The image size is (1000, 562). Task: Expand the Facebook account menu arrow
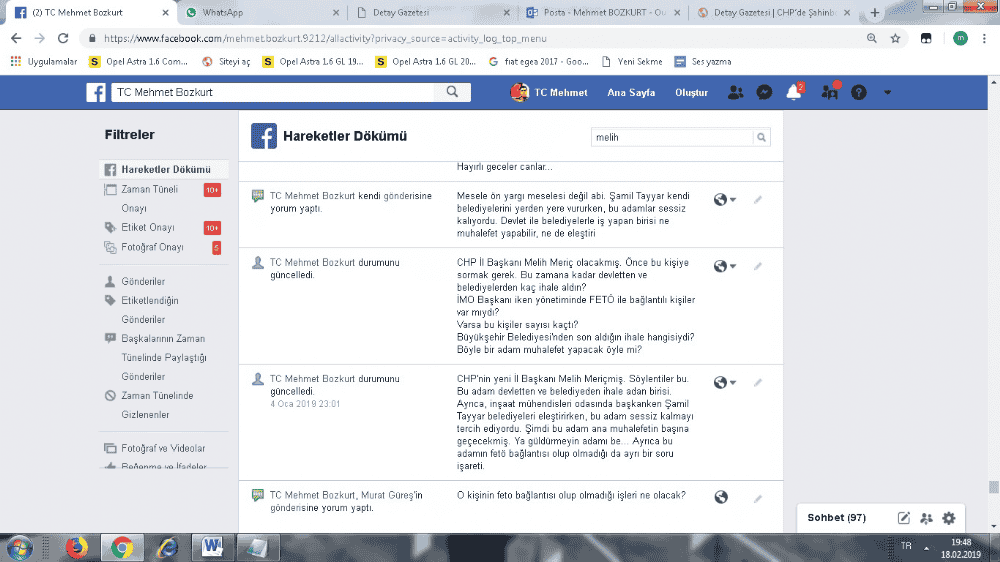tap(887, 92)
